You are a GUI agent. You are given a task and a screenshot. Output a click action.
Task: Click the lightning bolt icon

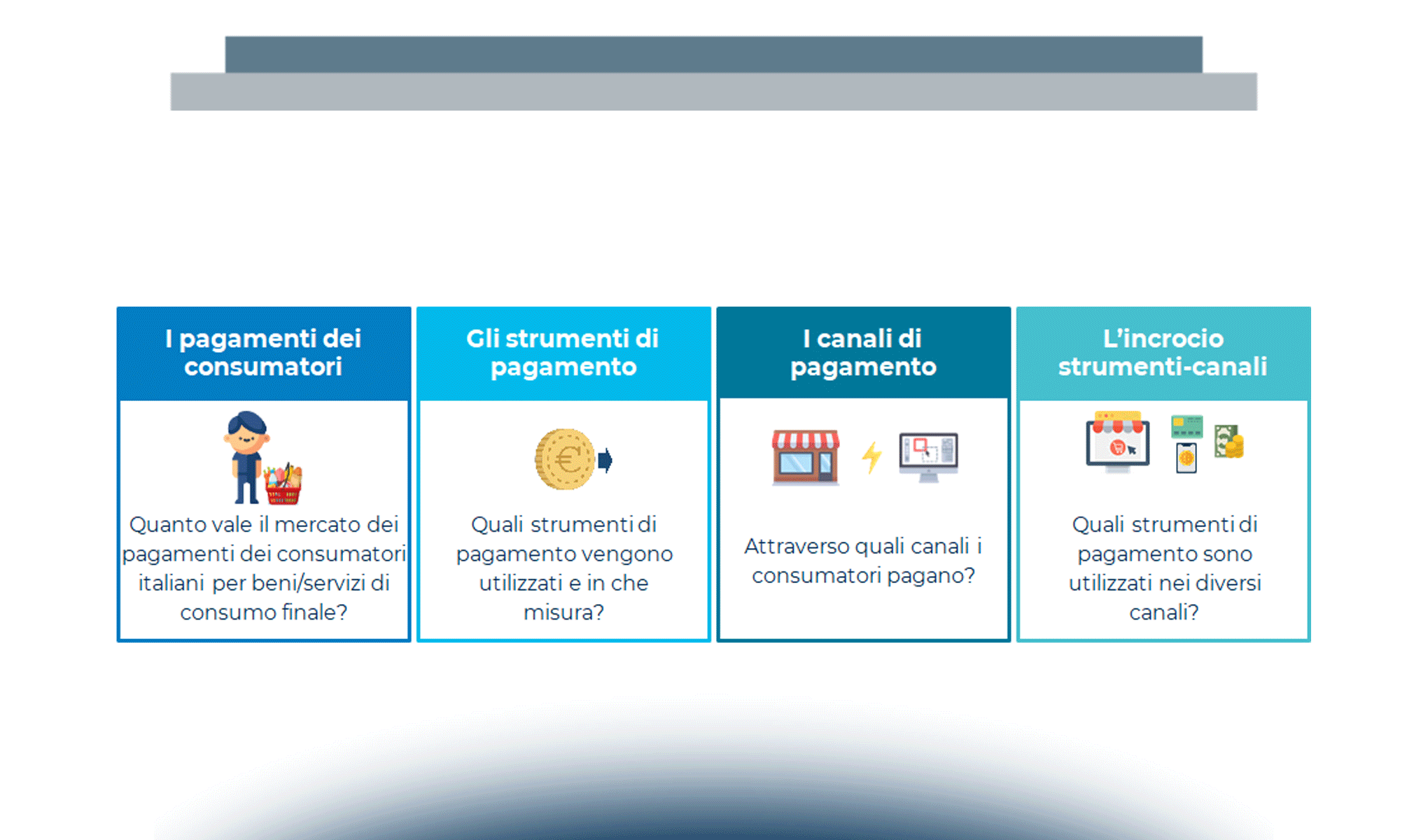coord(870,458)
